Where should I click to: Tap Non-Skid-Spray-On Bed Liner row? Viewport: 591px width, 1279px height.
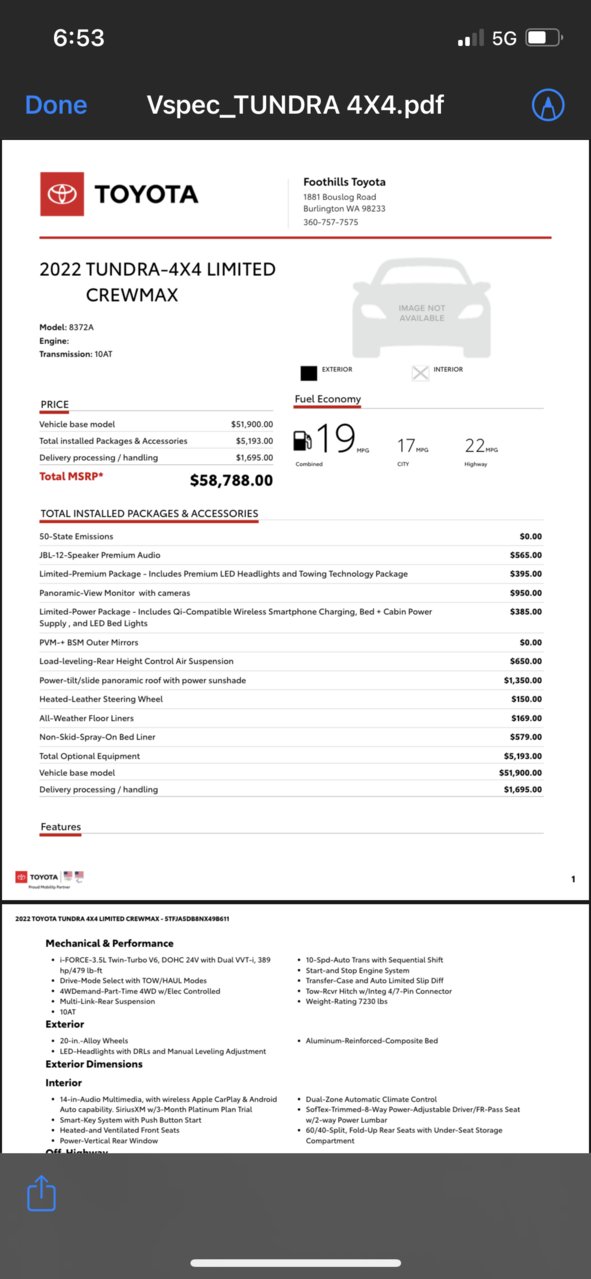coord(291,737)
